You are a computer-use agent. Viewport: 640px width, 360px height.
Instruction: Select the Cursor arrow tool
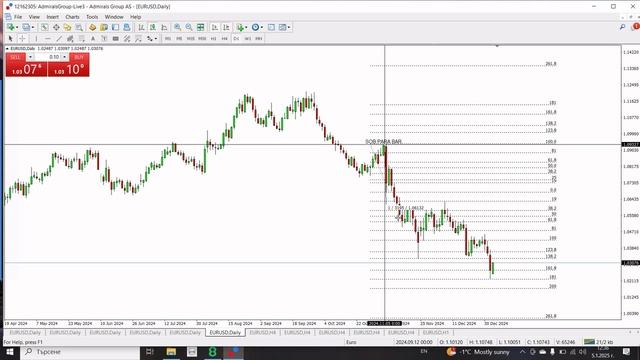coord(11,38)
